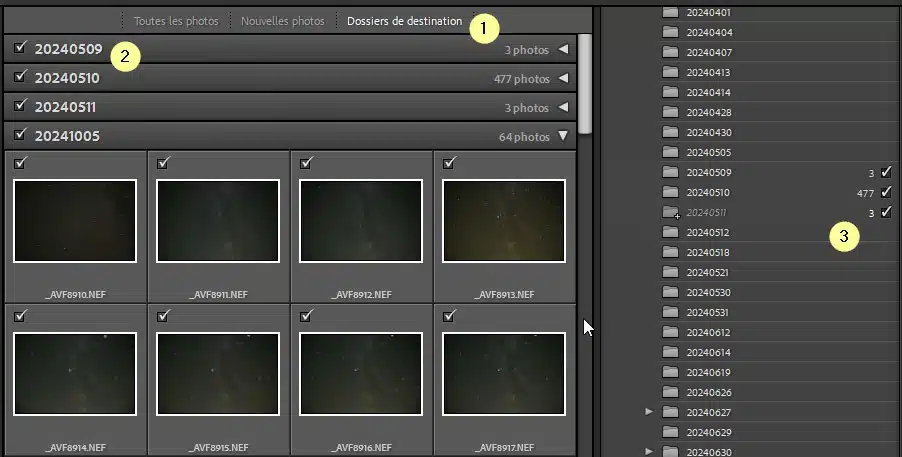
Task: Click the 20240630 folder name
Action: (709, 452)
